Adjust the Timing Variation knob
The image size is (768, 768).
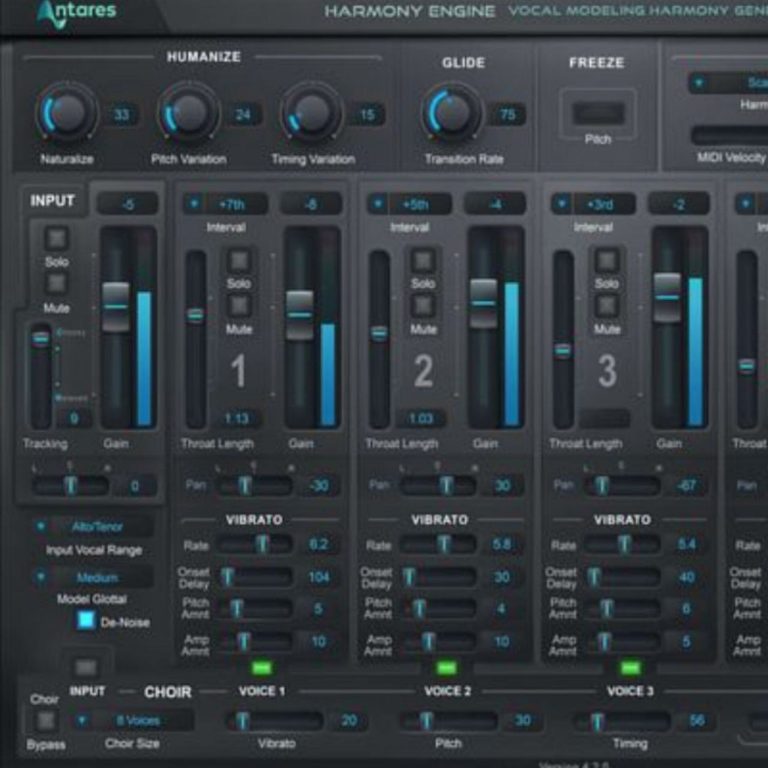click(x=312, y=113)
